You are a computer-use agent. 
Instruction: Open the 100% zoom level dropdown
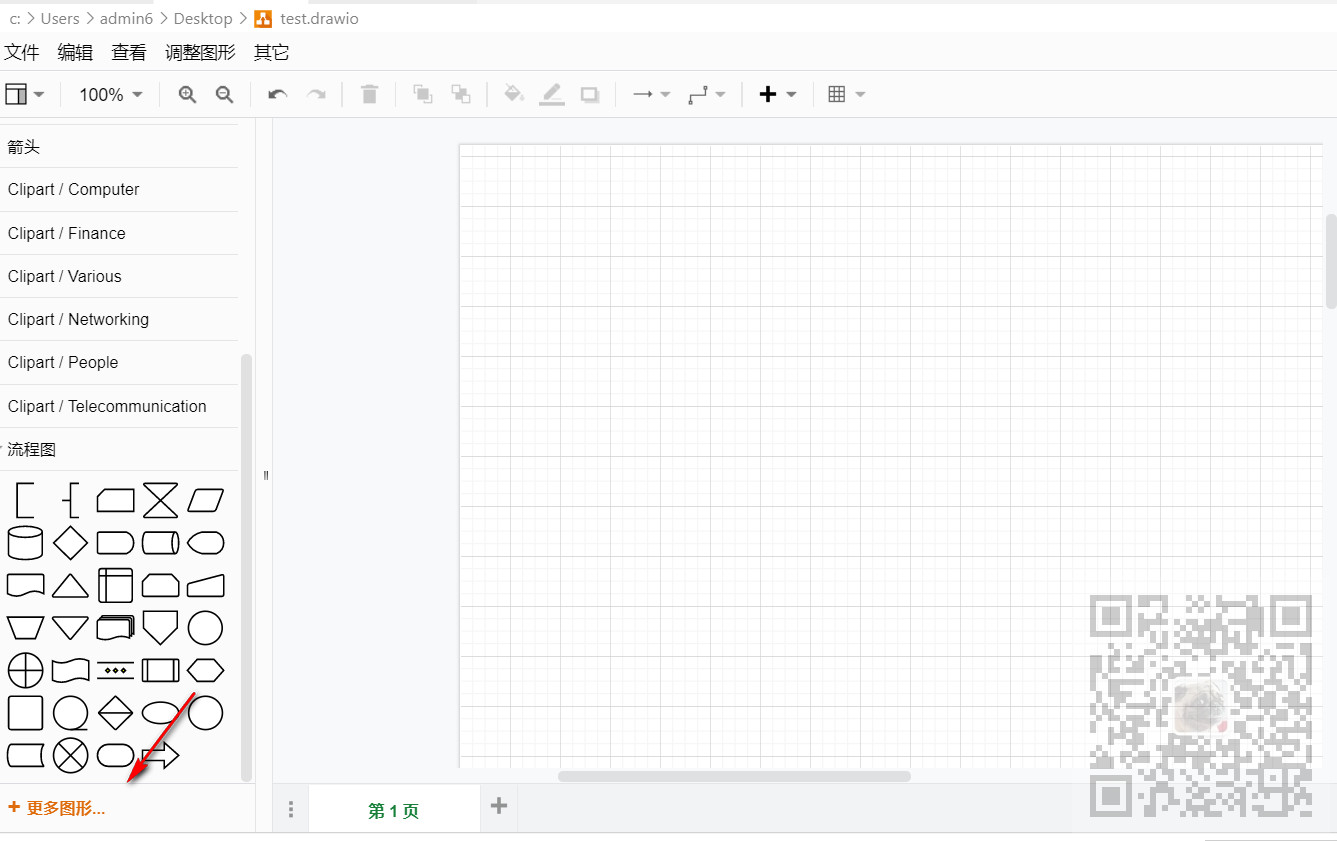point(111,94)
